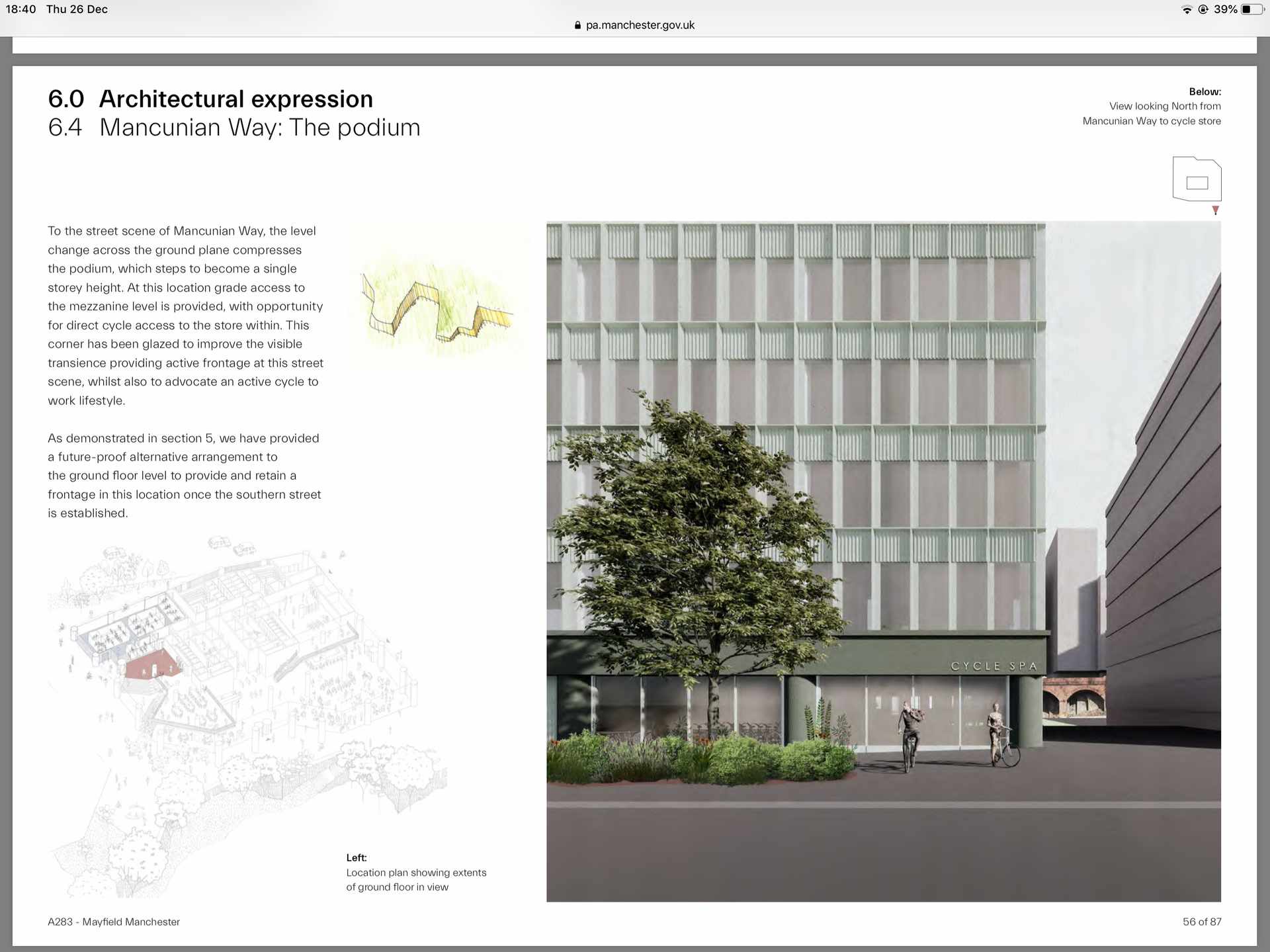
Task: Tap the padlock icon in address bar
Action: 577,25
